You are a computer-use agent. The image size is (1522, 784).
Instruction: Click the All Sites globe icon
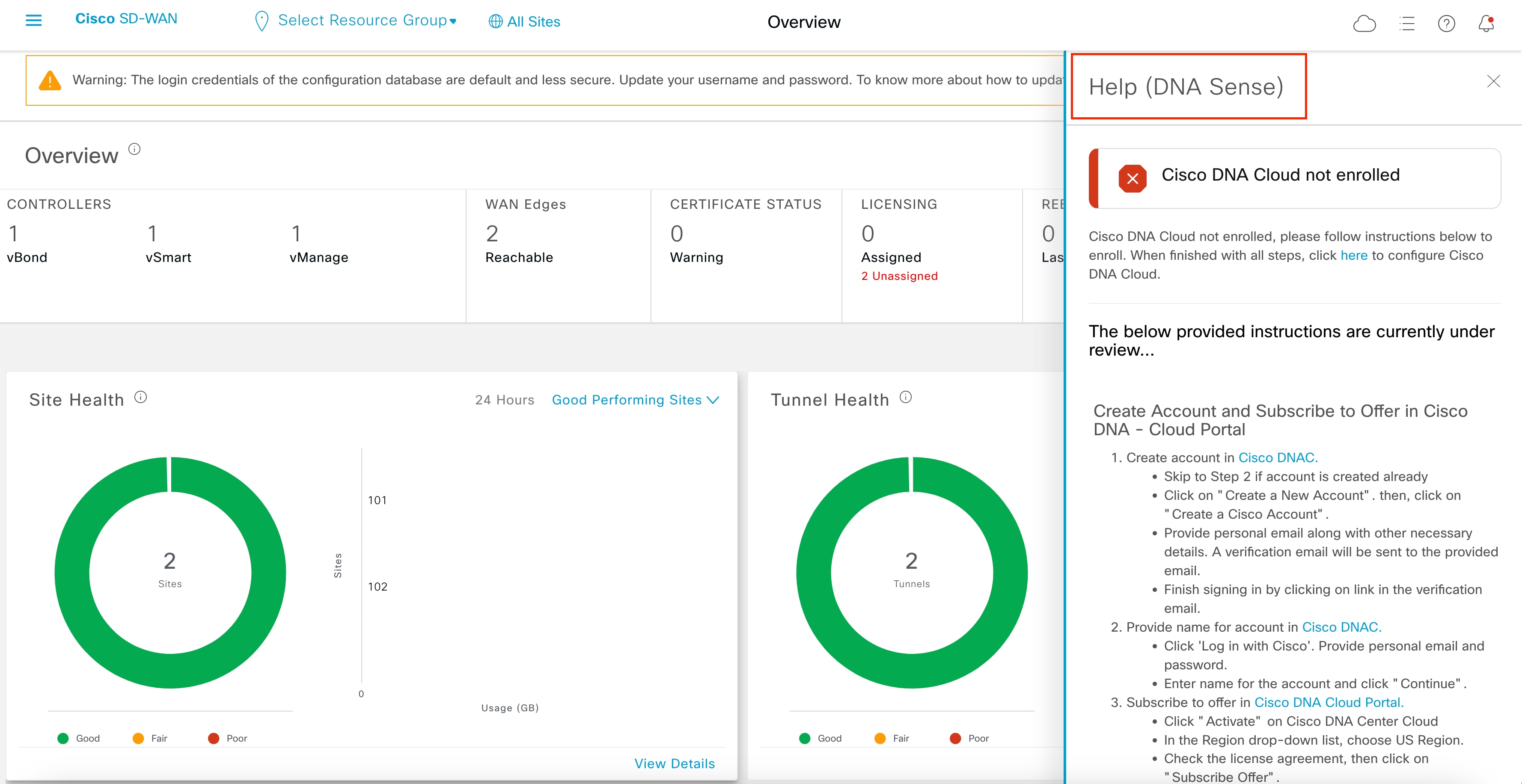(496, 22)
